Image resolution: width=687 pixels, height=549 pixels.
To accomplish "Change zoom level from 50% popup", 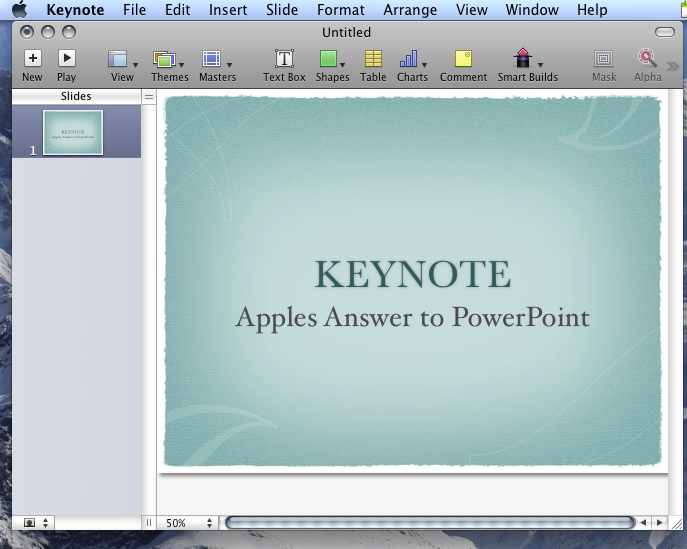I will point(189,523).
